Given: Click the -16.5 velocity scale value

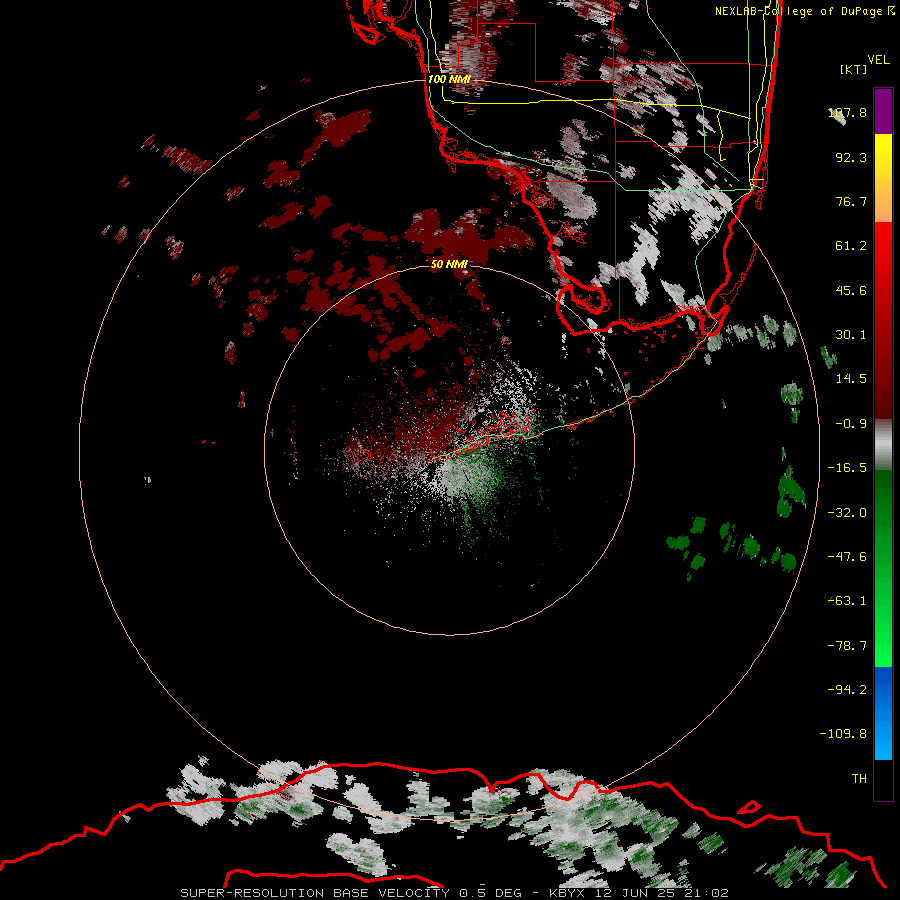Looking at the screenshot, I should (847, 468).
